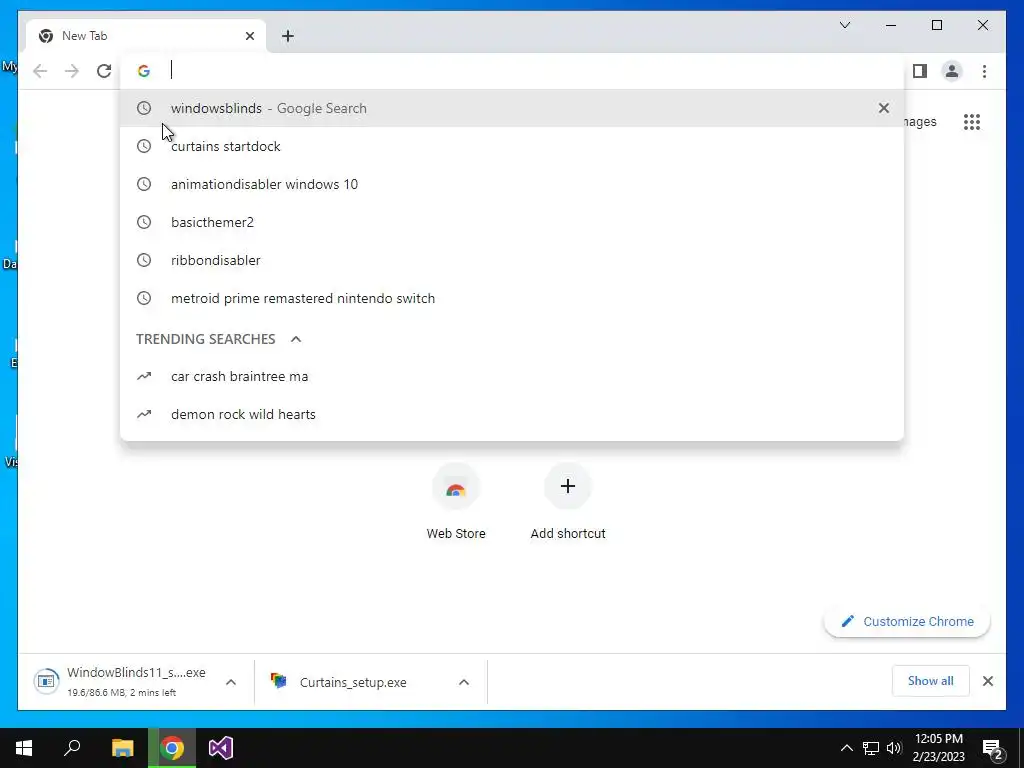
Task: Select metroid prime remastered nintendo switch
Action: pyautogui.click(x=512, y=298)
